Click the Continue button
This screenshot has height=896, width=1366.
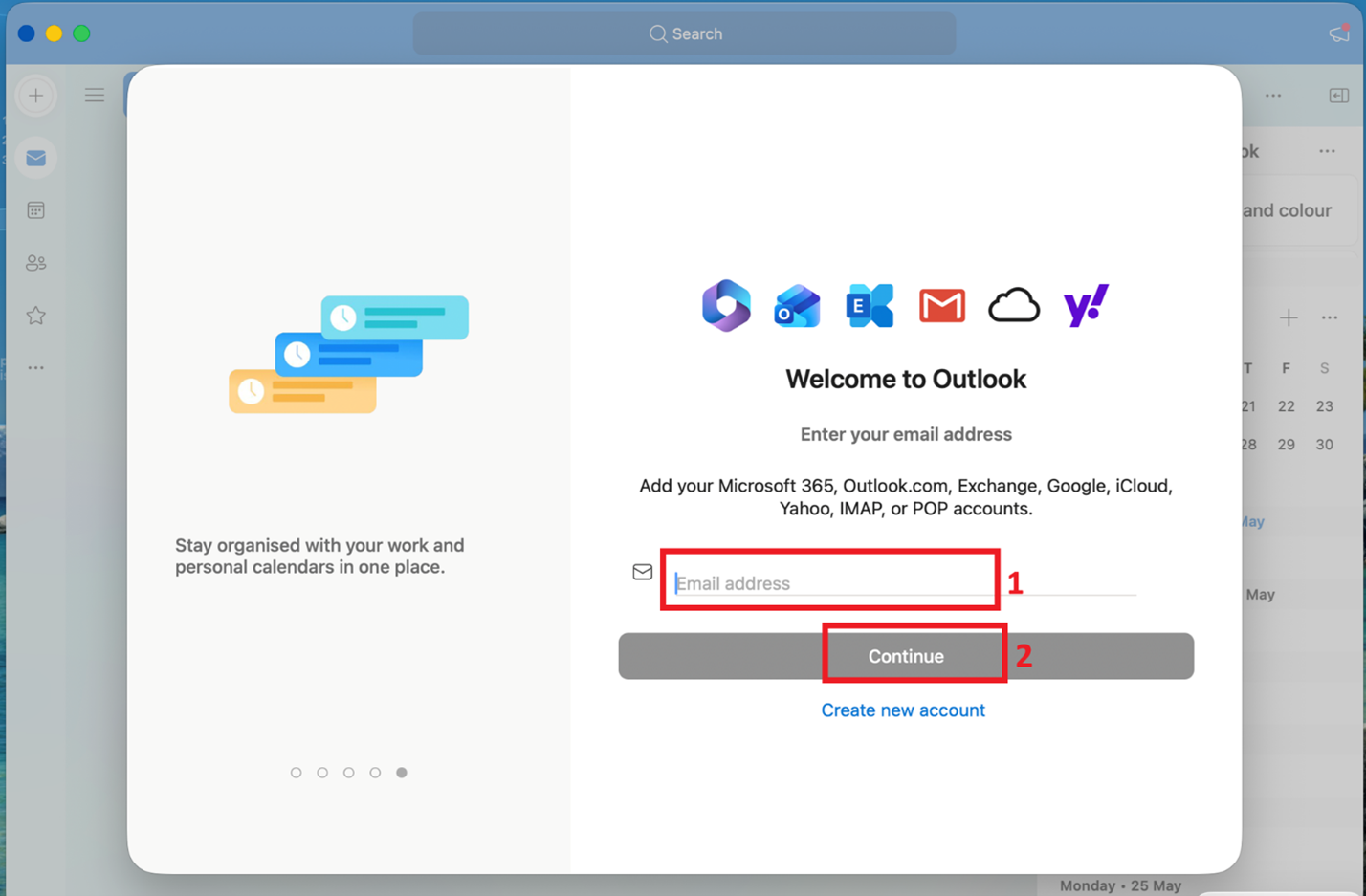906,656
